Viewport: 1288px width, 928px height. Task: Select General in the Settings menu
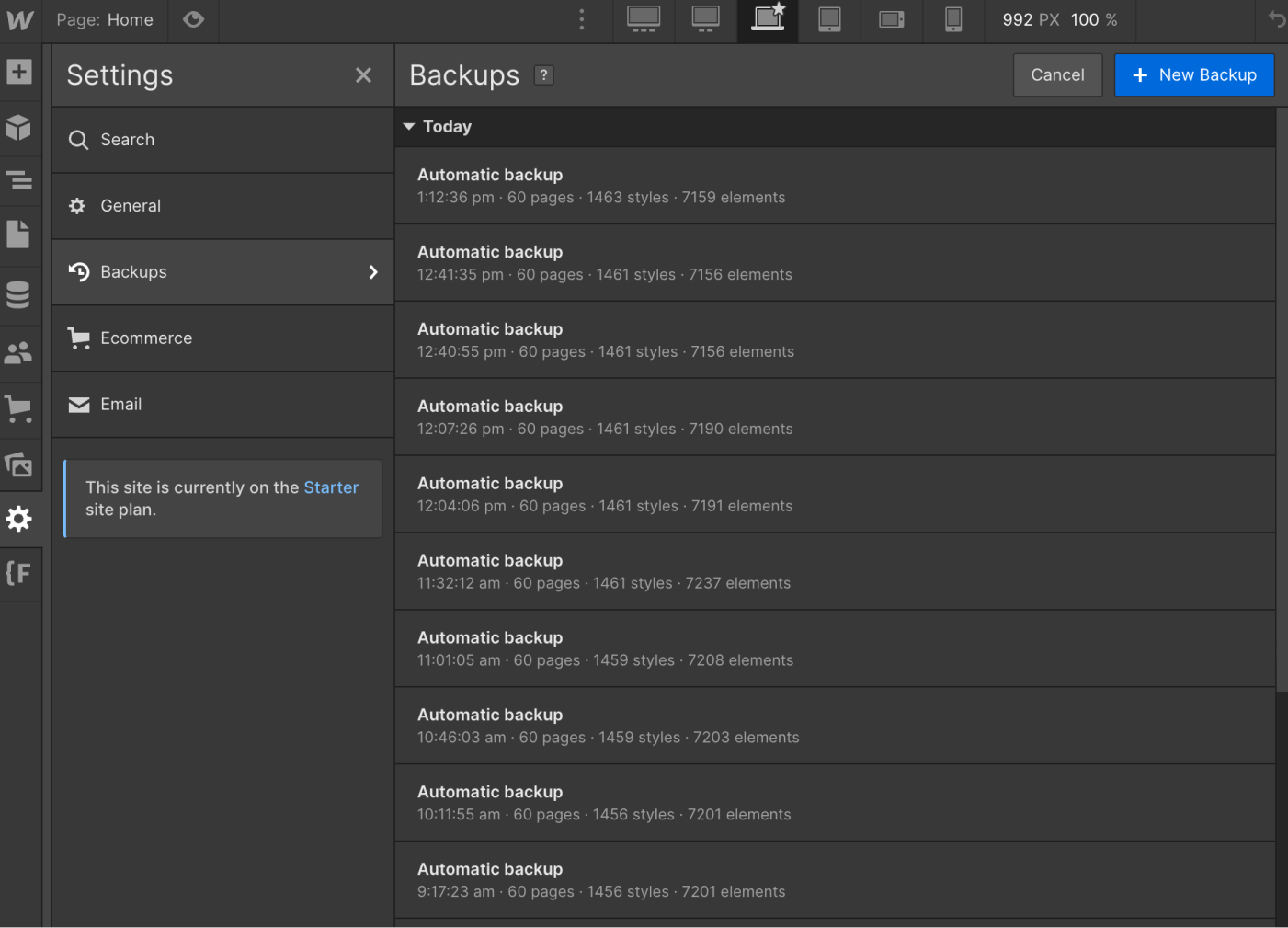coord(131,206)
